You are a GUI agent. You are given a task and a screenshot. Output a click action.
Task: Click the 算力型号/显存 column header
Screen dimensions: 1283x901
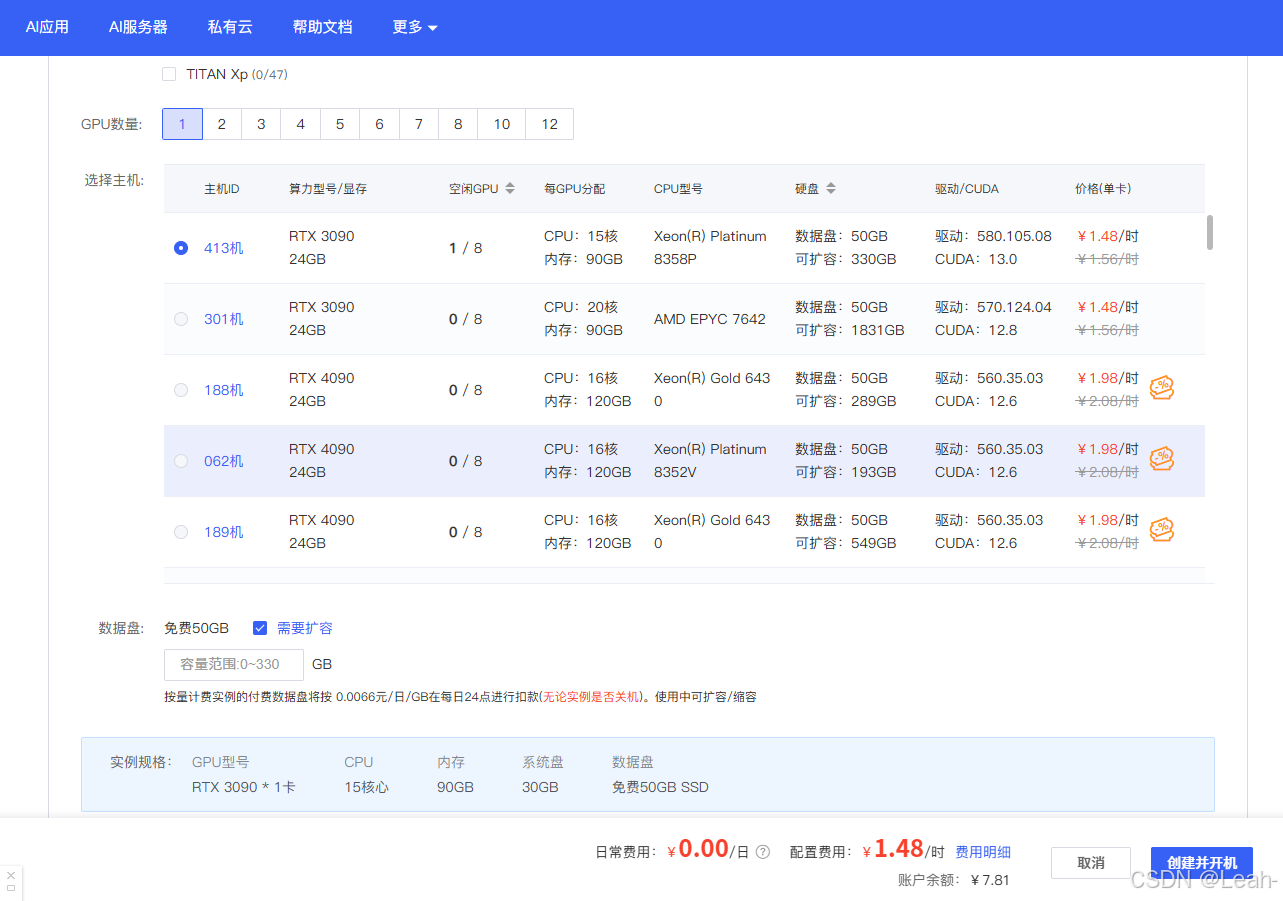328,188
